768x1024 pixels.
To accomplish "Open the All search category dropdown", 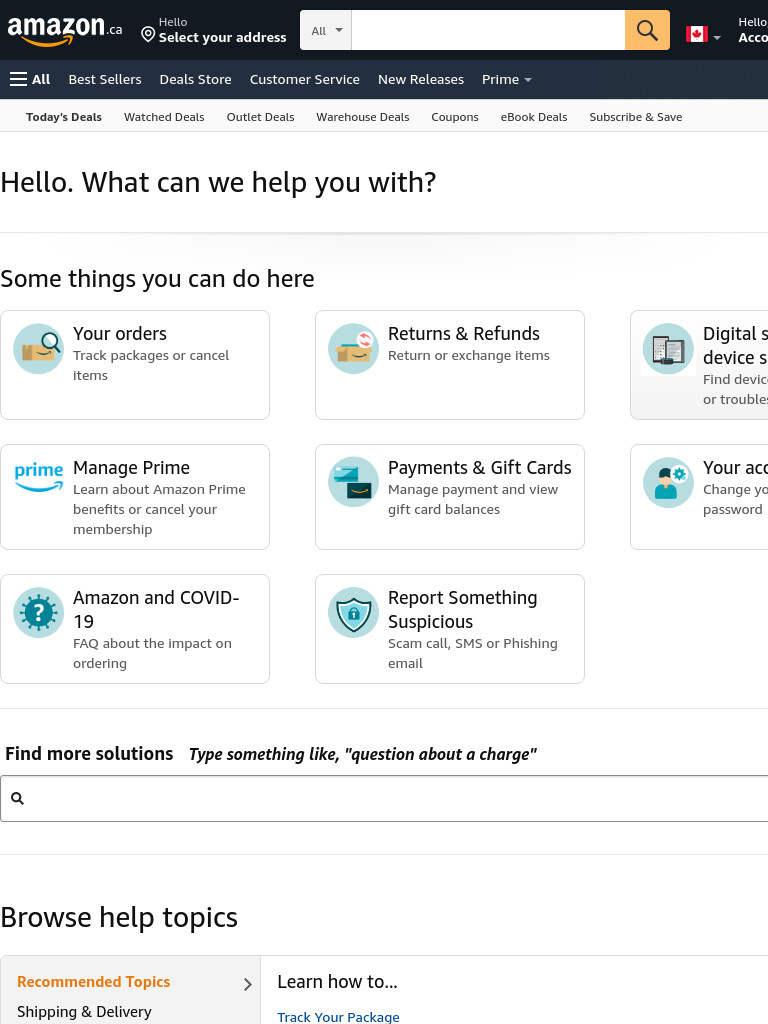I will [326, 30].
